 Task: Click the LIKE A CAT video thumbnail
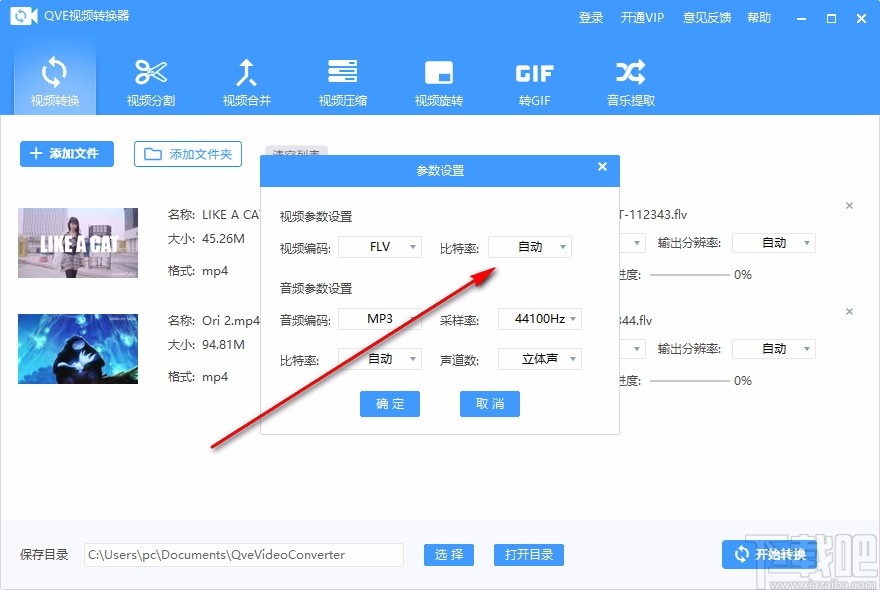(78, 242)
